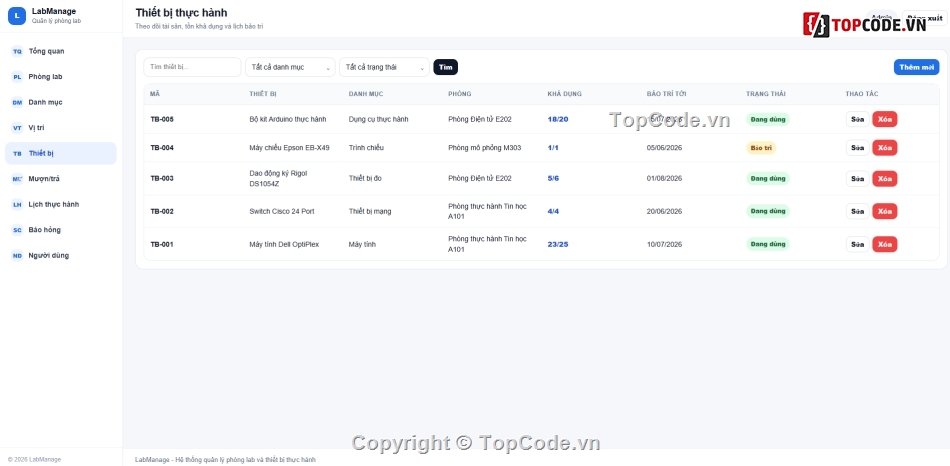Viewport: 950px width, 466px height.
Task: Click the Tìm search button
Action: (x=445, y=67)
